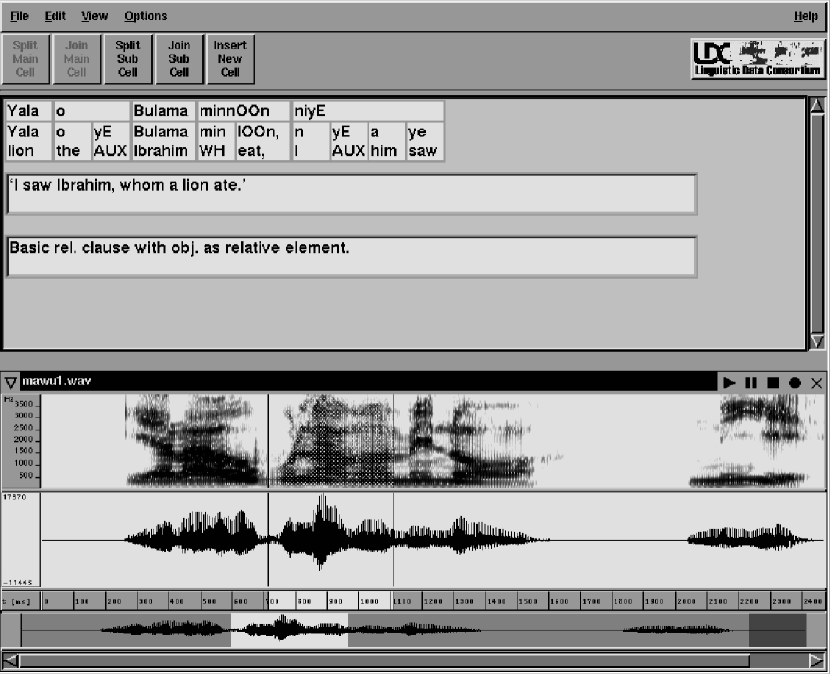
Task: Open the Options menu
Action: [x=146, y=16]
